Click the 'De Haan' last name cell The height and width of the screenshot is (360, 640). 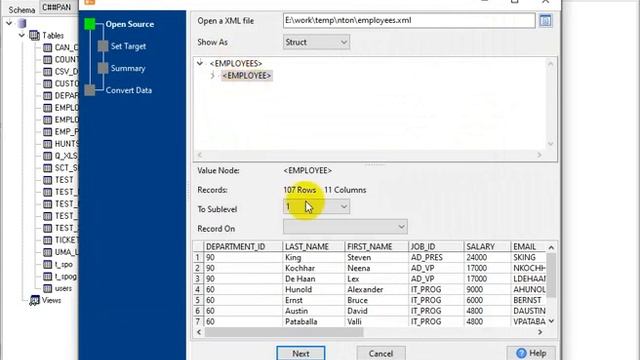tap(313, 279)
